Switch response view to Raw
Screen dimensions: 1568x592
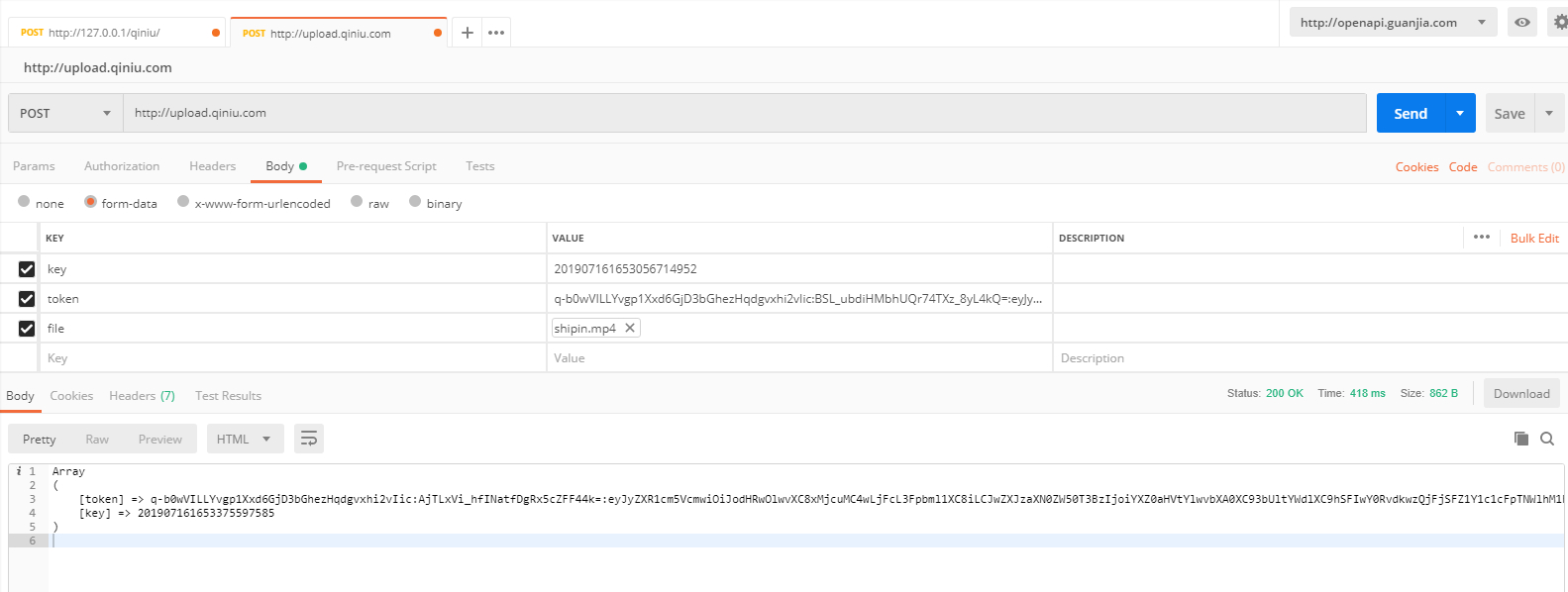[97, 439]
